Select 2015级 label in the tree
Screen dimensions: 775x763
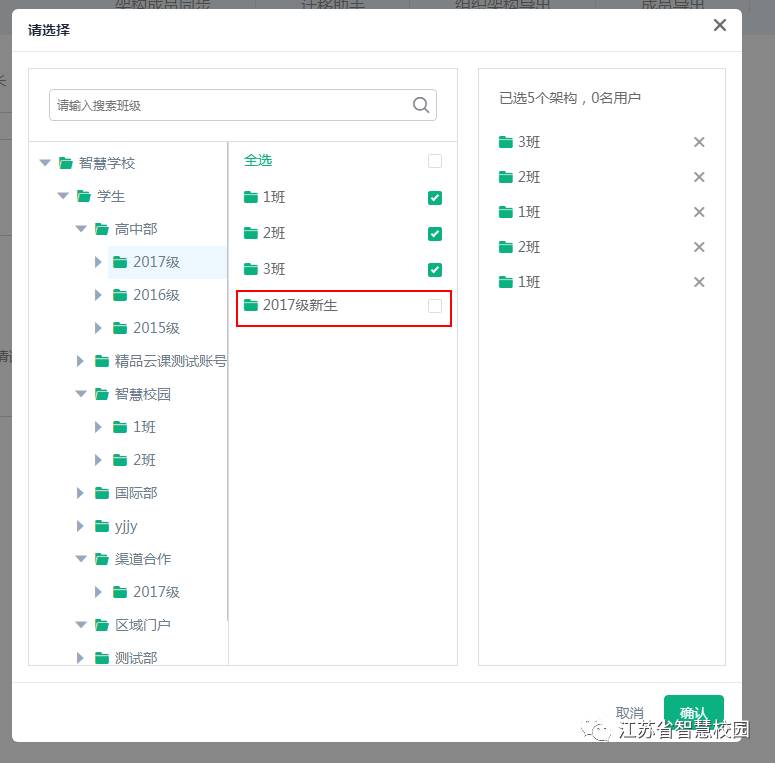pos(156,328)
